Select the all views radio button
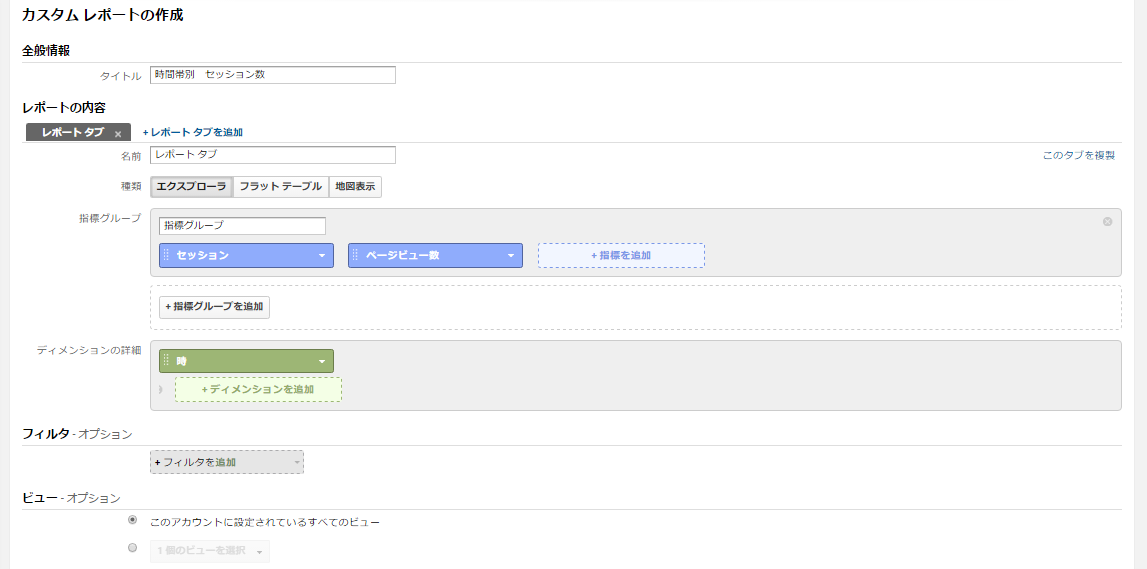Image resolution: width=1147 pixels, height=569 pixels. pyautogui.click(x=133, y=520)
